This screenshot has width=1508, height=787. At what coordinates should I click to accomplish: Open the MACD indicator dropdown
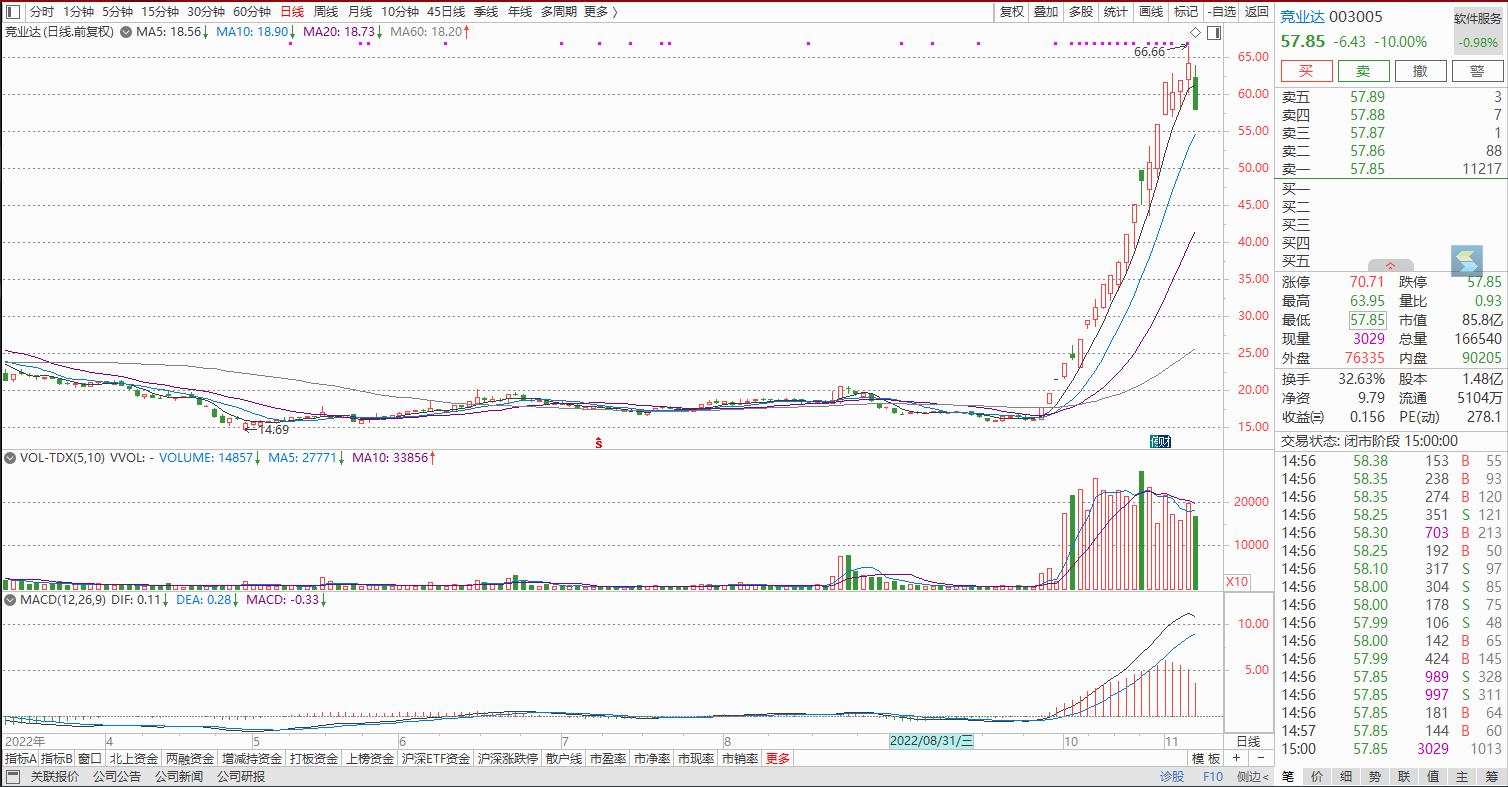10,600
